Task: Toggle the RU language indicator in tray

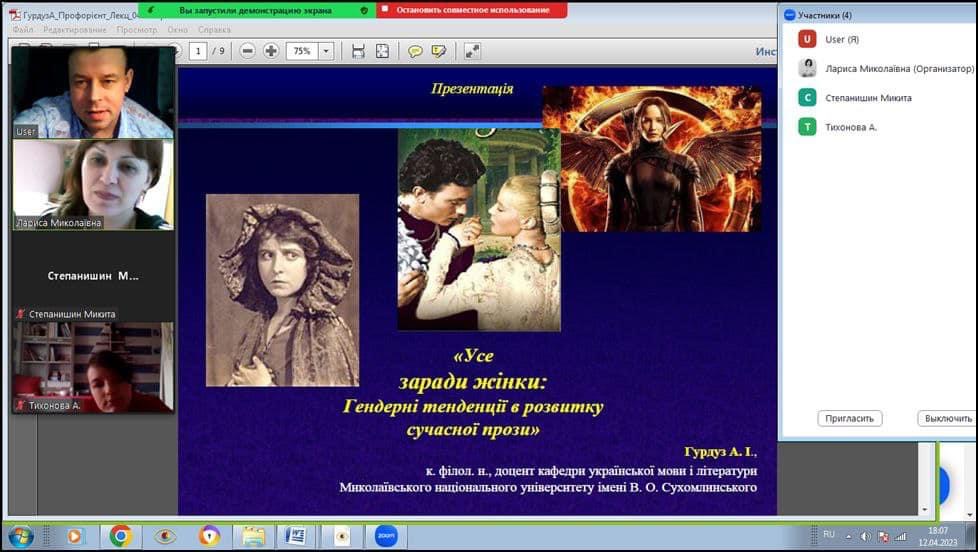Action: [829, 535]
